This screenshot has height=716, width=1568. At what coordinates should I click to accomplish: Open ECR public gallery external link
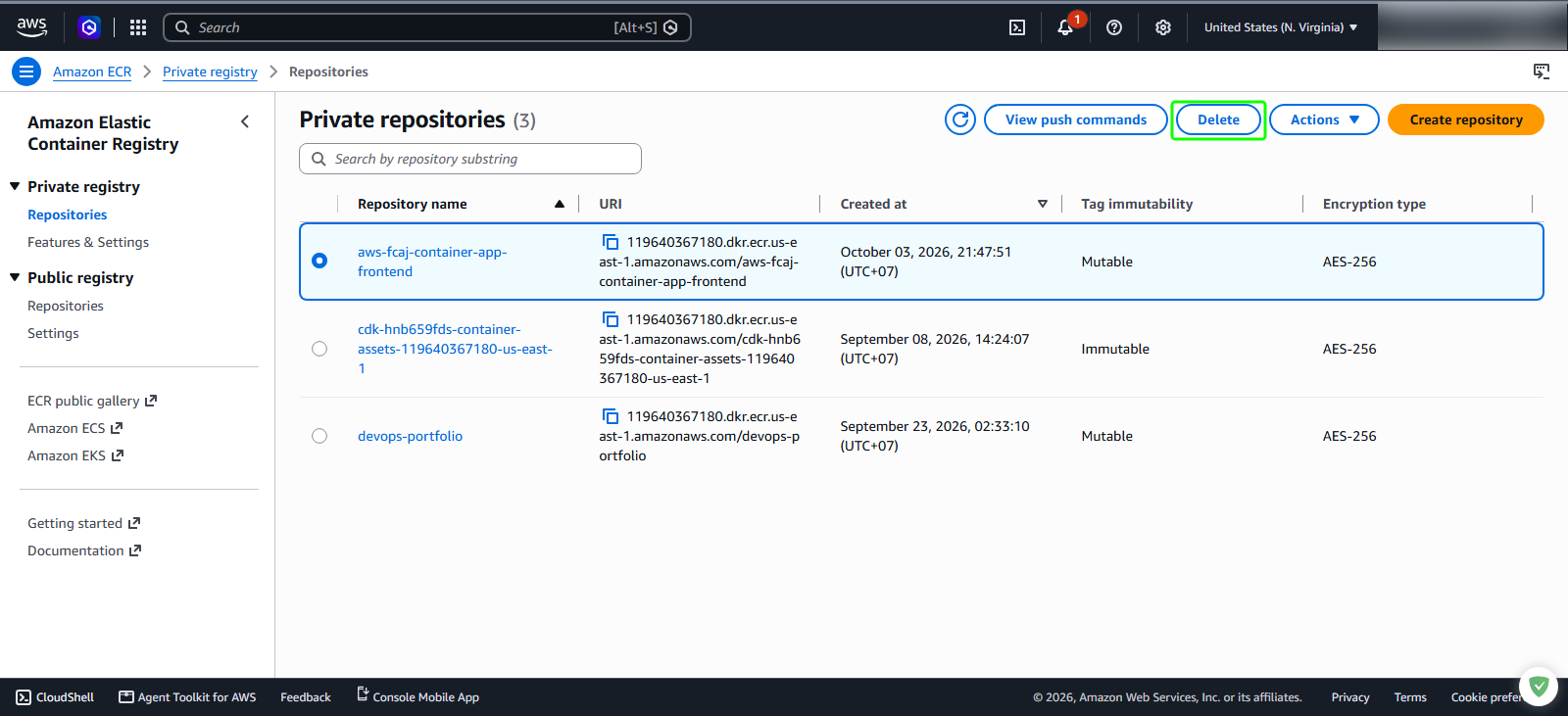(92, 401)
